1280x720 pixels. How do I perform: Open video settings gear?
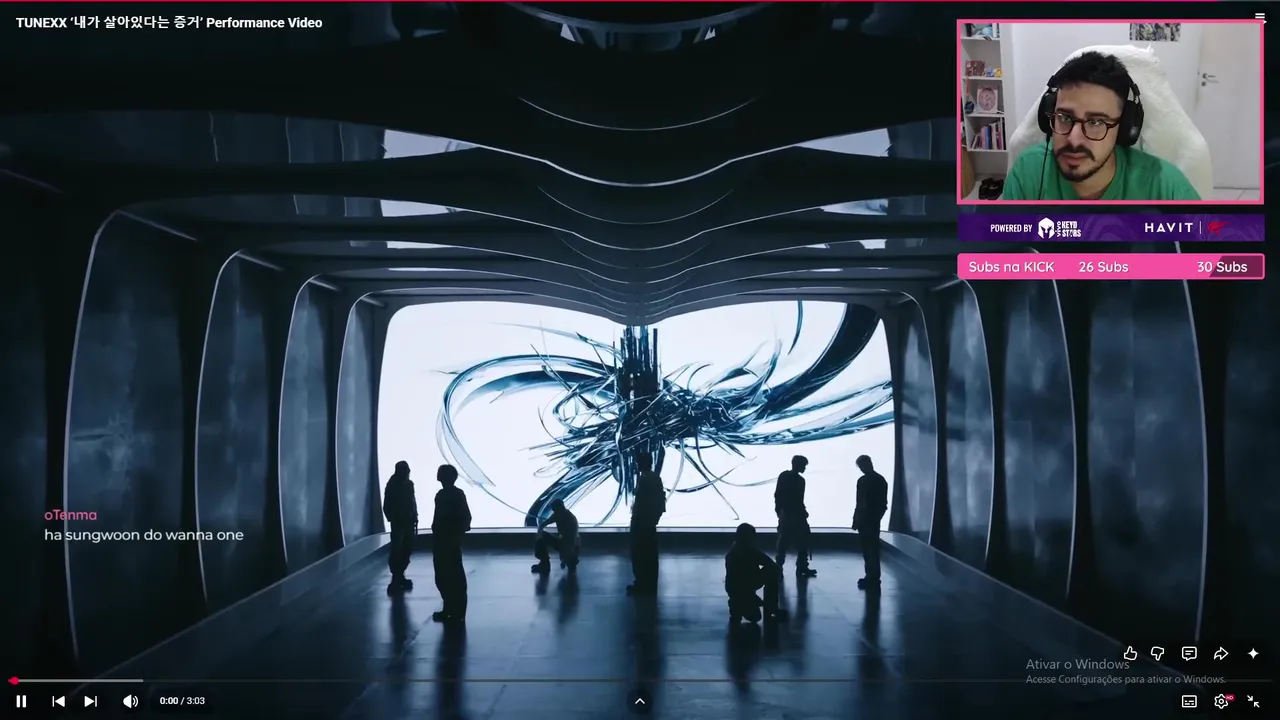[x=1222, y=701]
